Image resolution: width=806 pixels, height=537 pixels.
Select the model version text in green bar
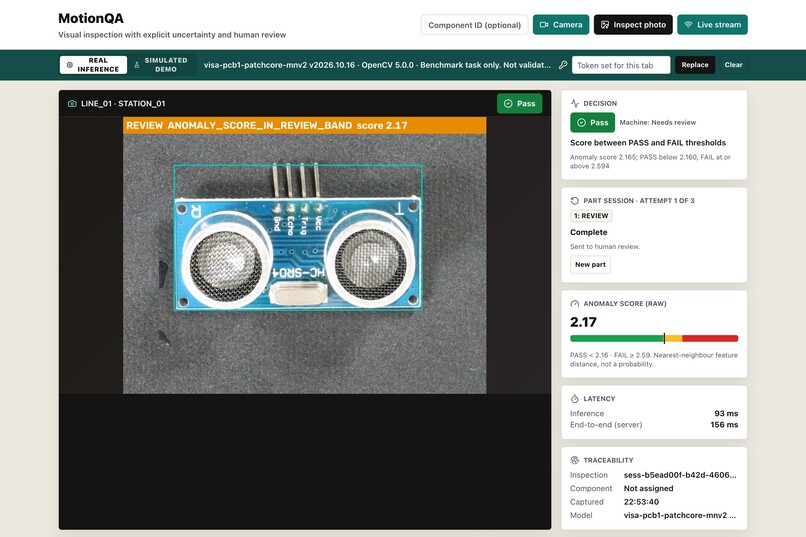click(x=377, y=65)
